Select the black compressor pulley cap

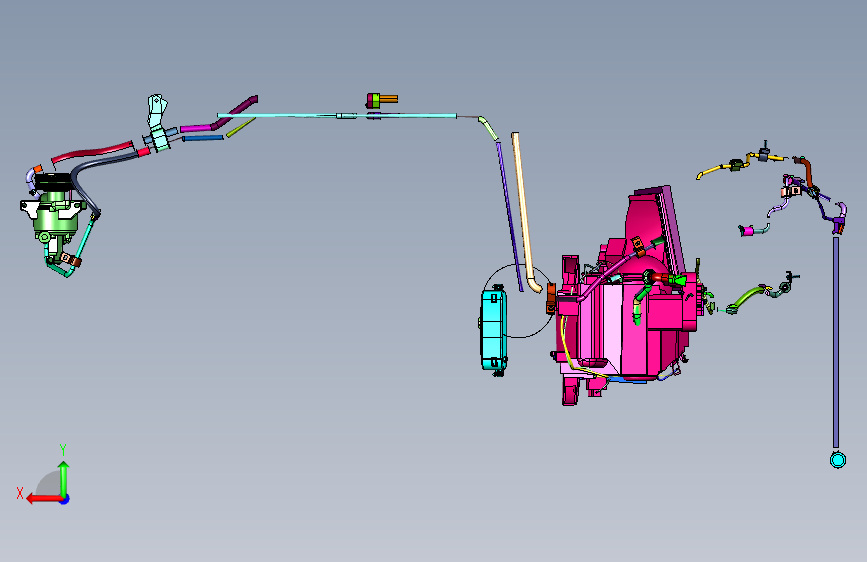click(54, 181)
